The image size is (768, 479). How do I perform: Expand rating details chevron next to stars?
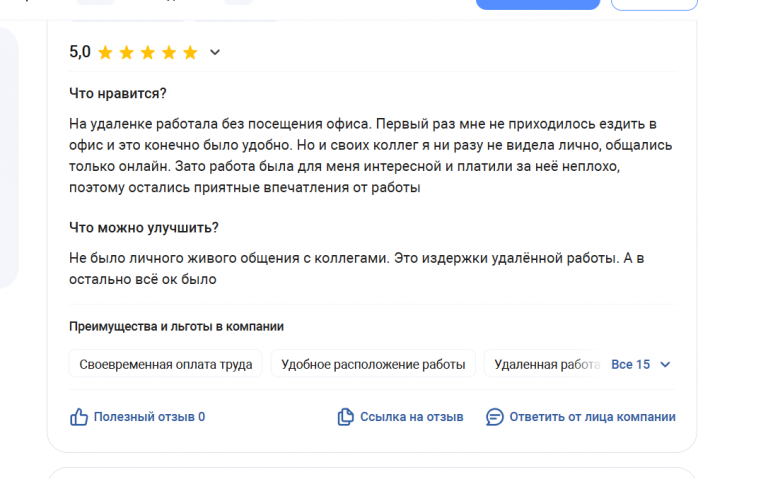215,52
